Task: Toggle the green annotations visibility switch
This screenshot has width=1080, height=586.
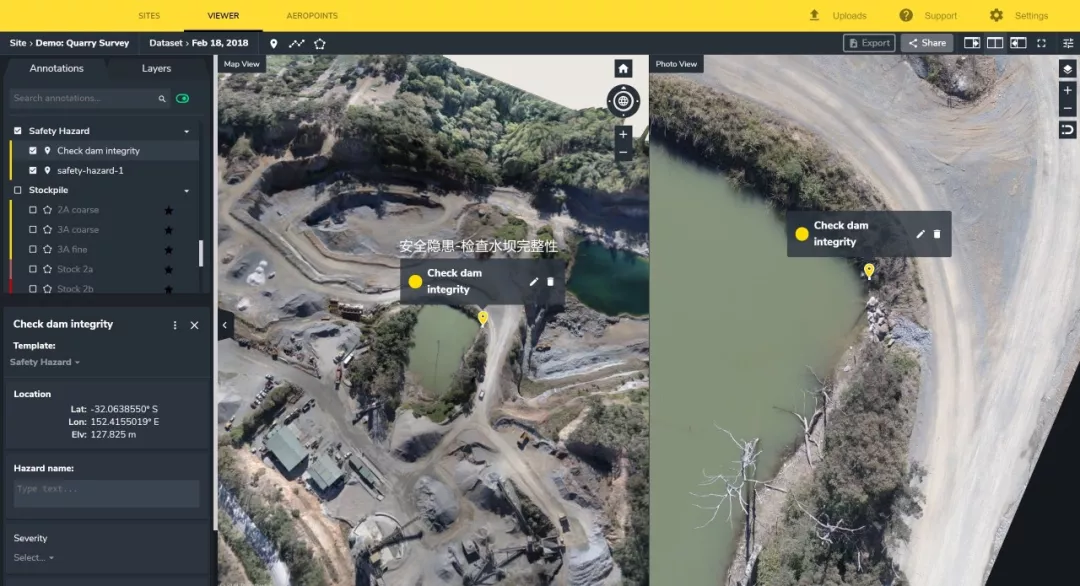Action: [183, 99]
